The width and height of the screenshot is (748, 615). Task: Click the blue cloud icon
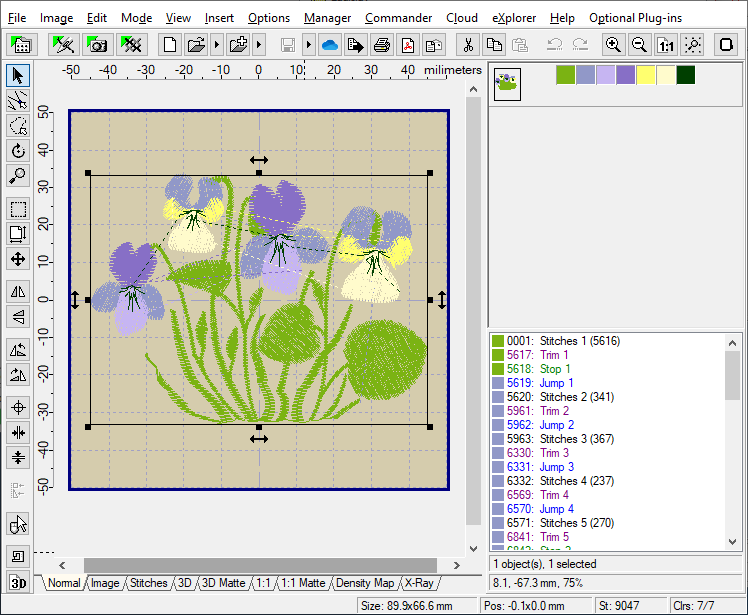(330, 45)
